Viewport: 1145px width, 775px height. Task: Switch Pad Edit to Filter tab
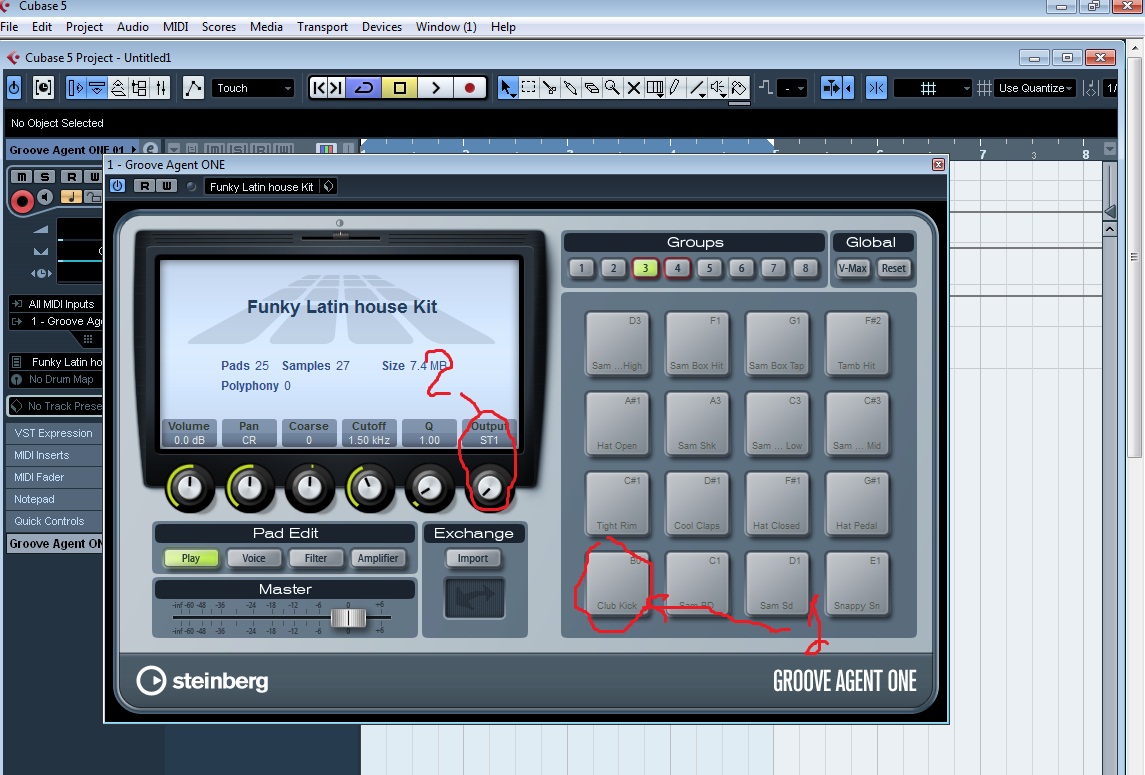pos(315,558)
